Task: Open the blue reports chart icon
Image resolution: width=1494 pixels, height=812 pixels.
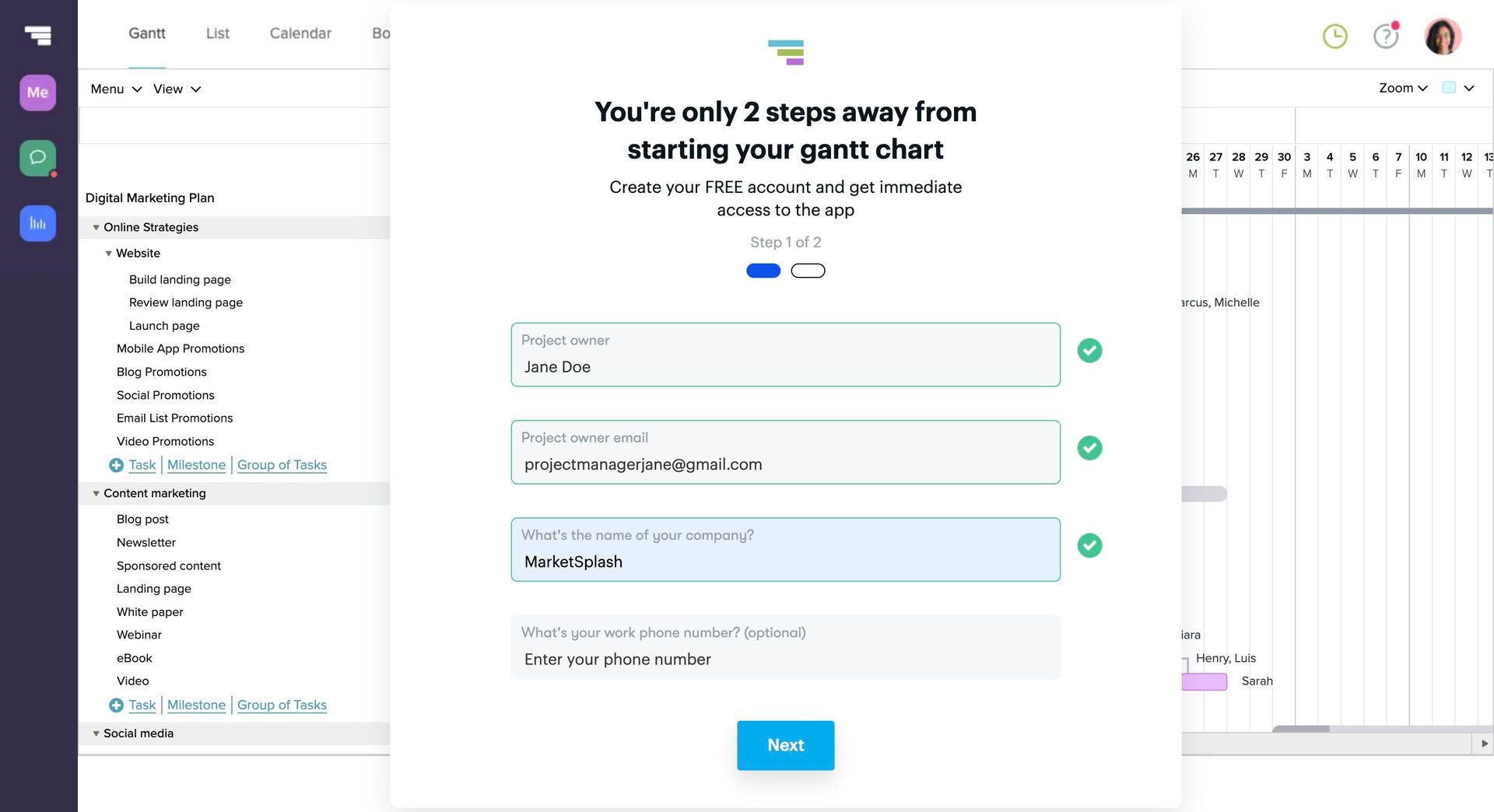Action: point(37,223)
